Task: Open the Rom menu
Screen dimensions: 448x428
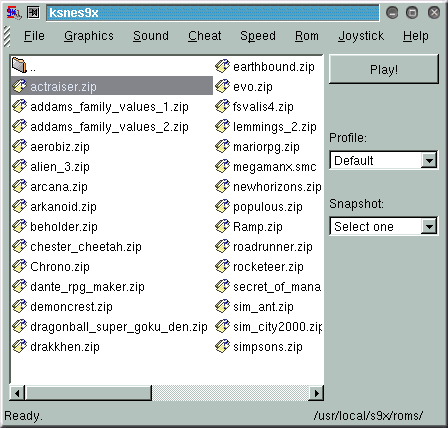Action: coord(307,36)
